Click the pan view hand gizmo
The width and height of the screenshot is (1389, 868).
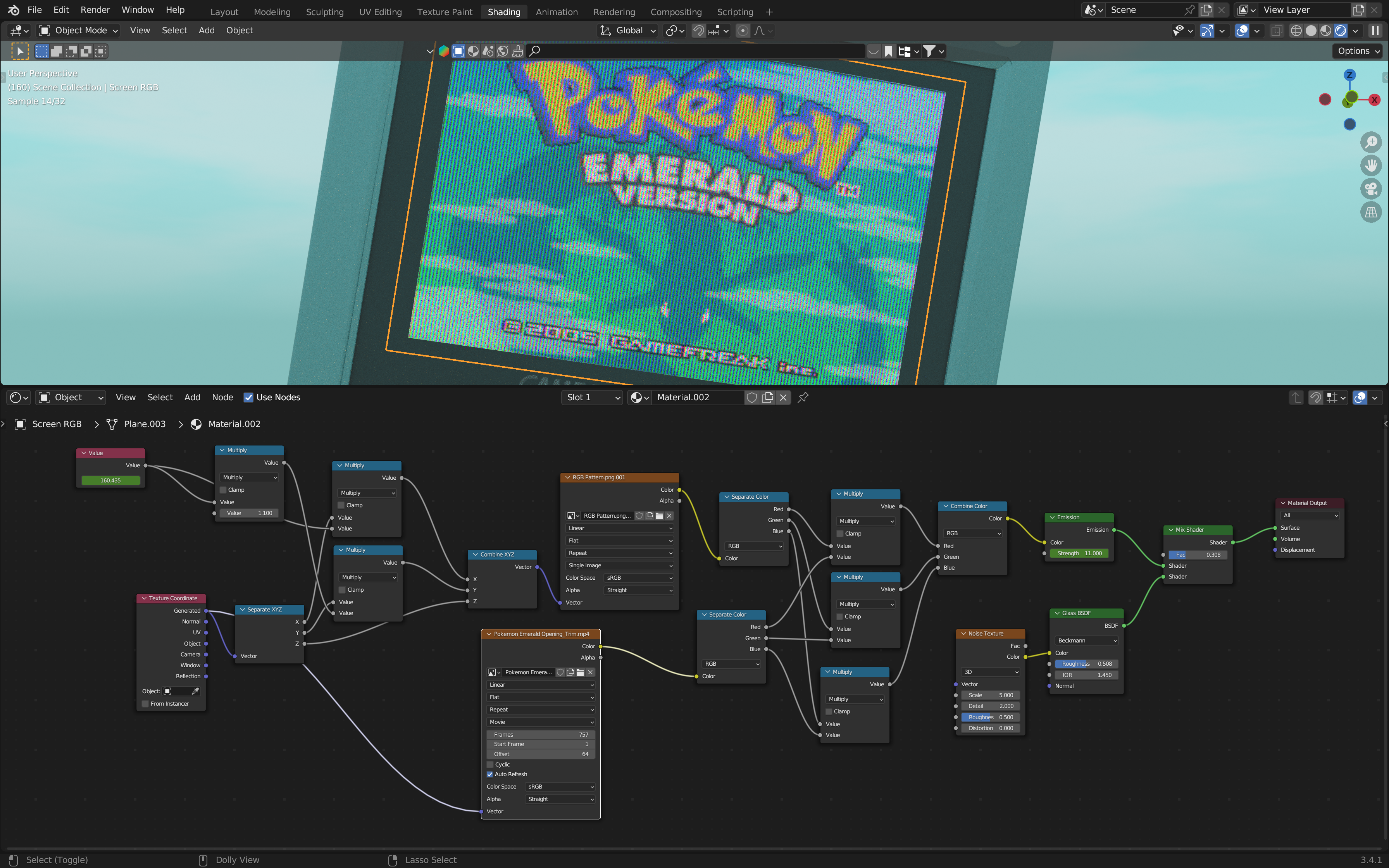pyautogui.click(x=1371, y=165)
